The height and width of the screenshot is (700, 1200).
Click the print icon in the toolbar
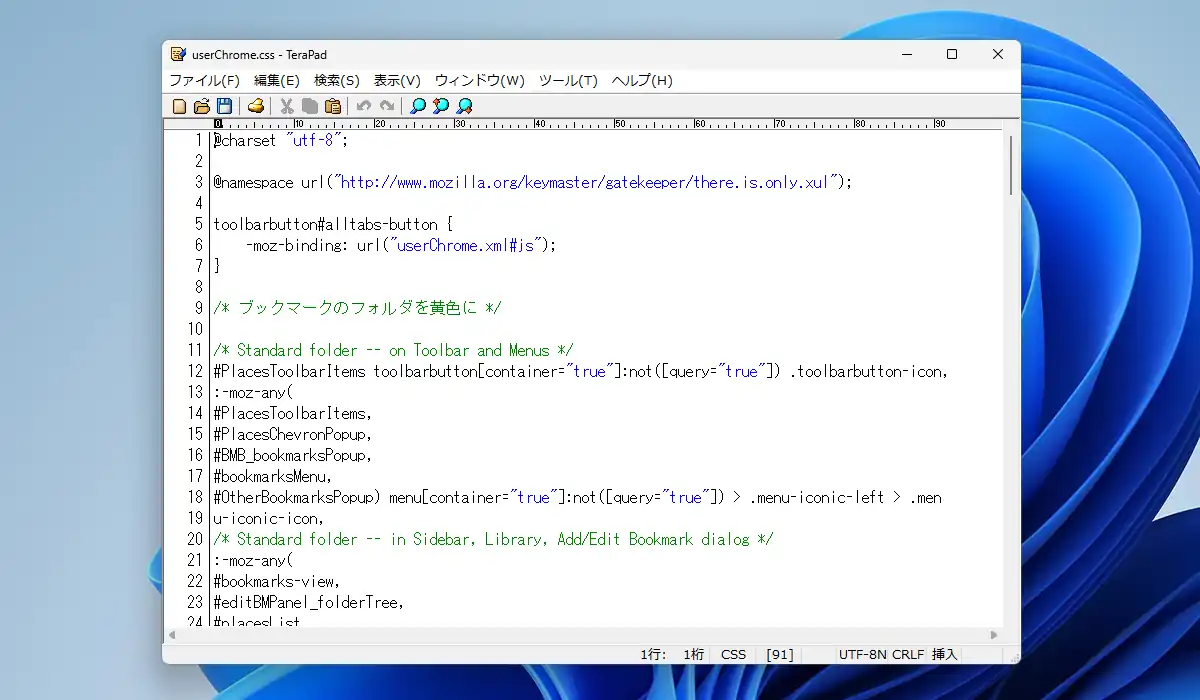click(x=256, y=106)
